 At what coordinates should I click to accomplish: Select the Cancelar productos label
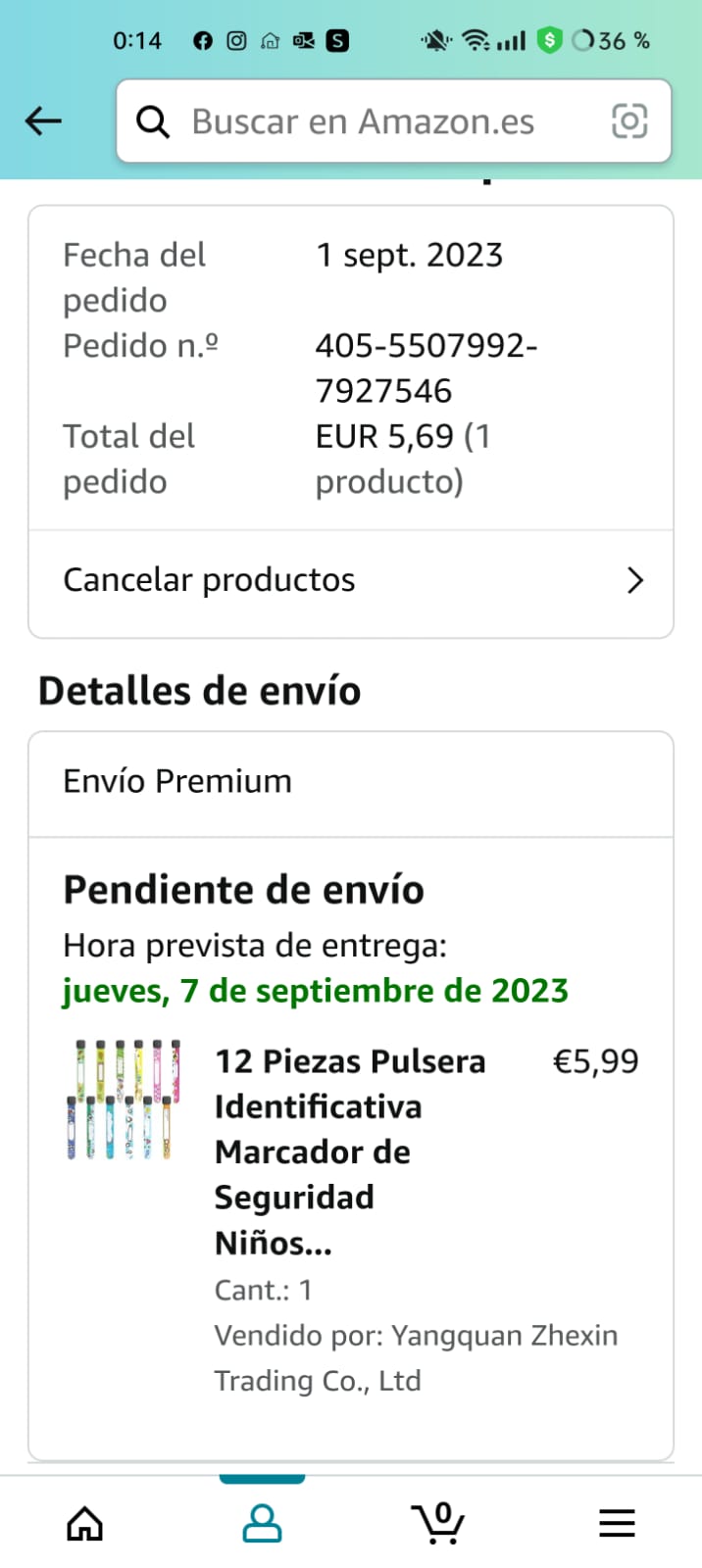[209, 580]
